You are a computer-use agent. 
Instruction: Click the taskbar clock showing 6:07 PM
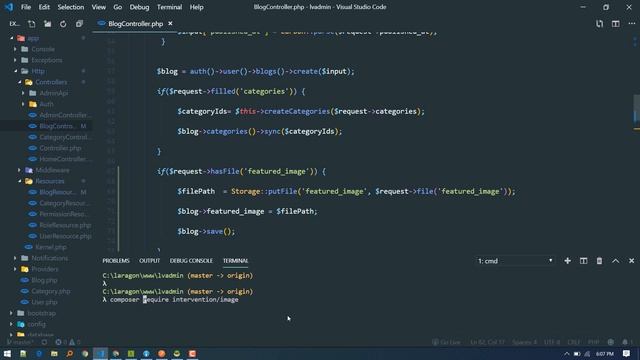point(605,353)
